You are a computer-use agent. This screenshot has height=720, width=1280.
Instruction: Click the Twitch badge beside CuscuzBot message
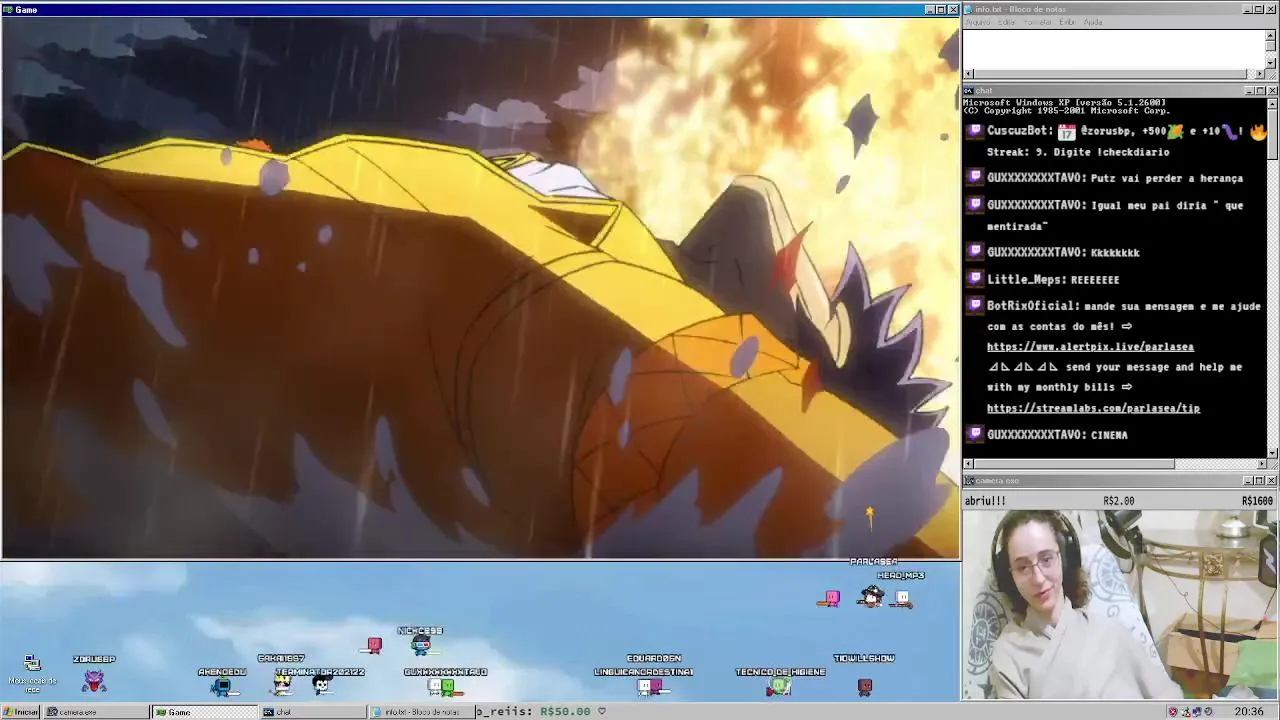click(975, 131)
